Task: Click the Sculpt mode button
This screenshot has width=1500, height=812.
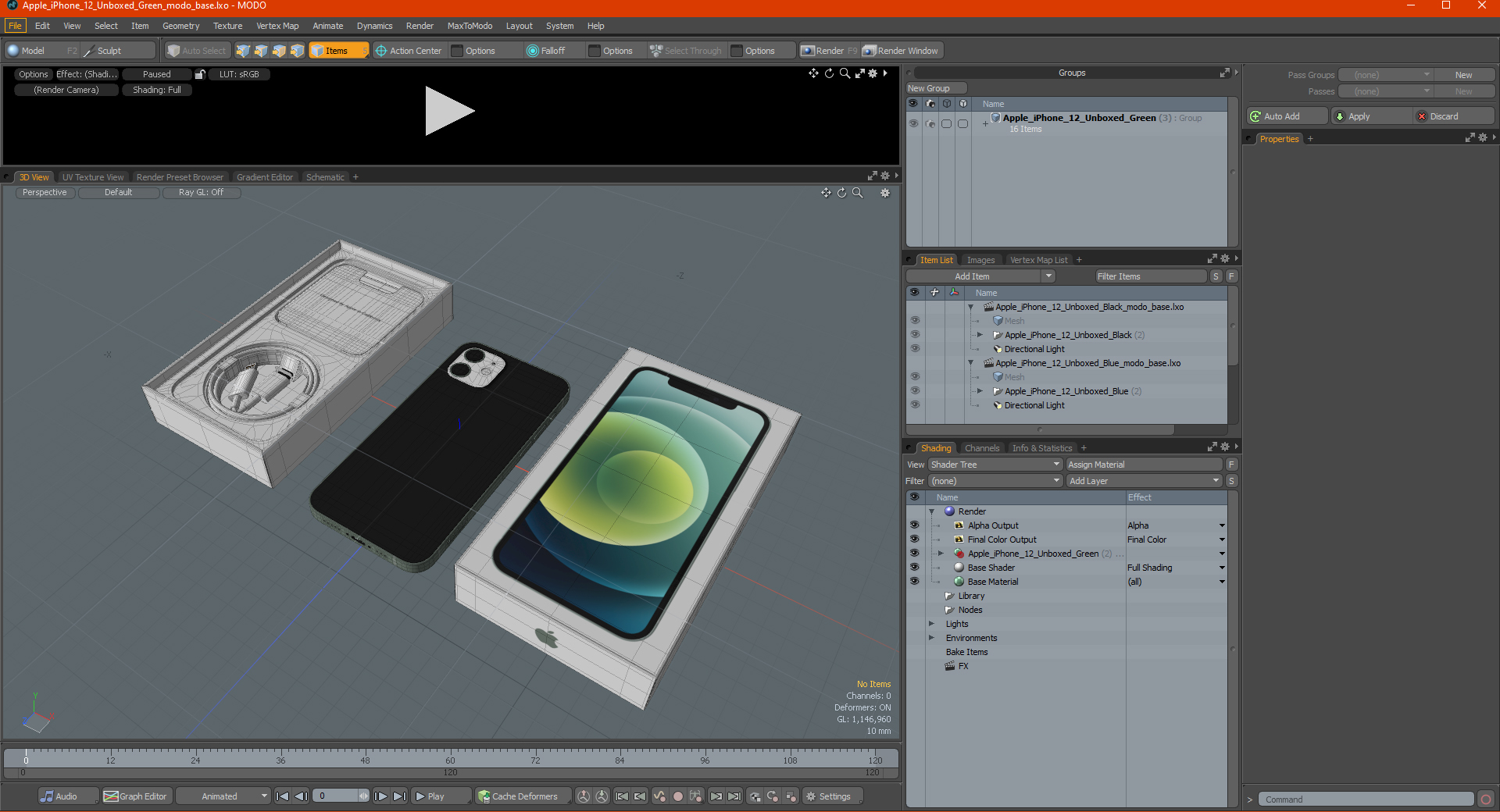Action: tap(118, 51)
